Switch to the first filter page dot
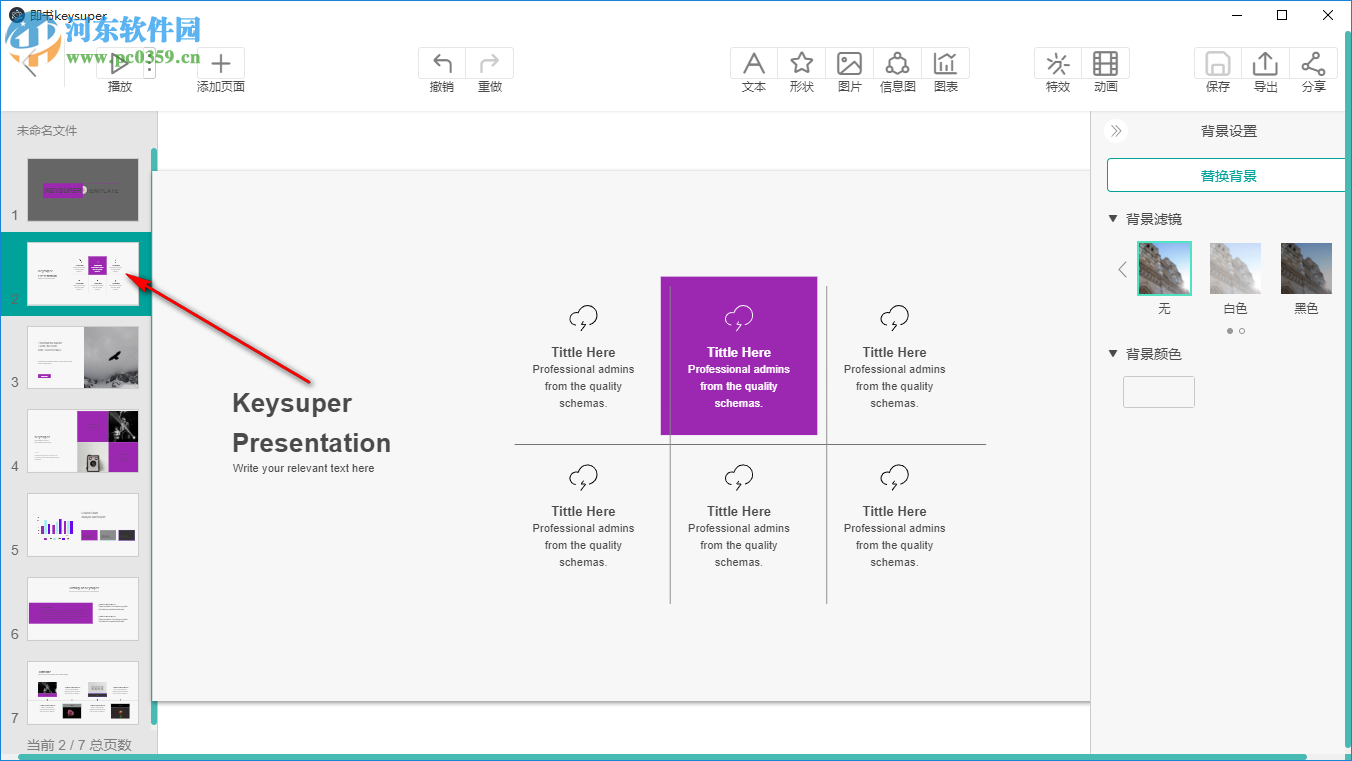The image size is (1352, 761). coord(1230,331)
